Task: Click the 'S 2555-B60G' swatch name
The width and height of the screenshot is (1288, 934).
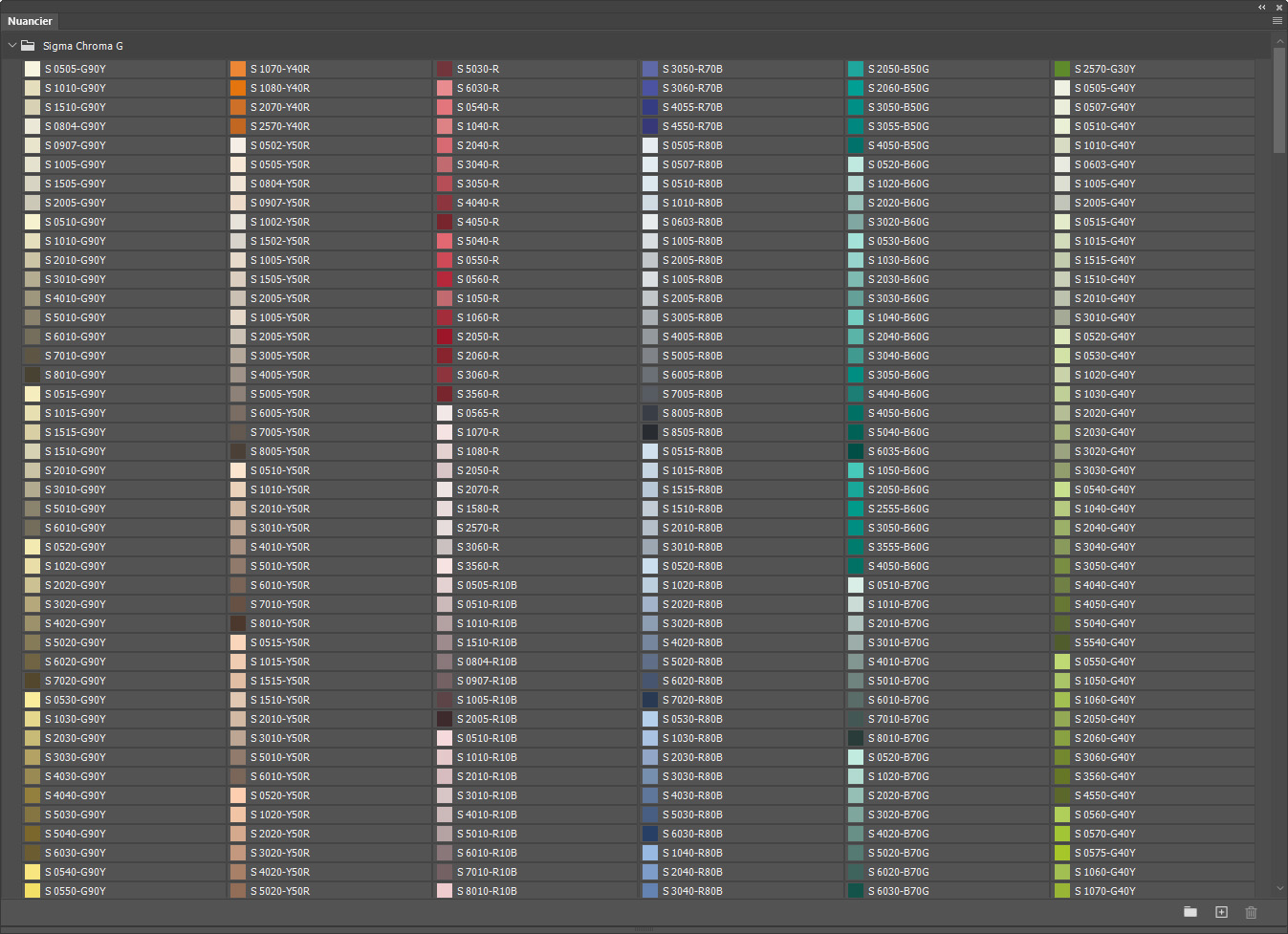Action: [x=899, y=509]
